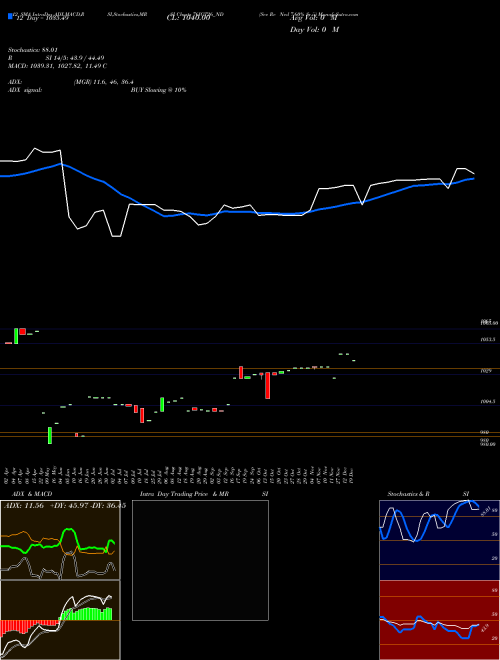Click the MACD histogram chart thumbnail
Viewport: 500px width, 660px height.
coord(60,620)
